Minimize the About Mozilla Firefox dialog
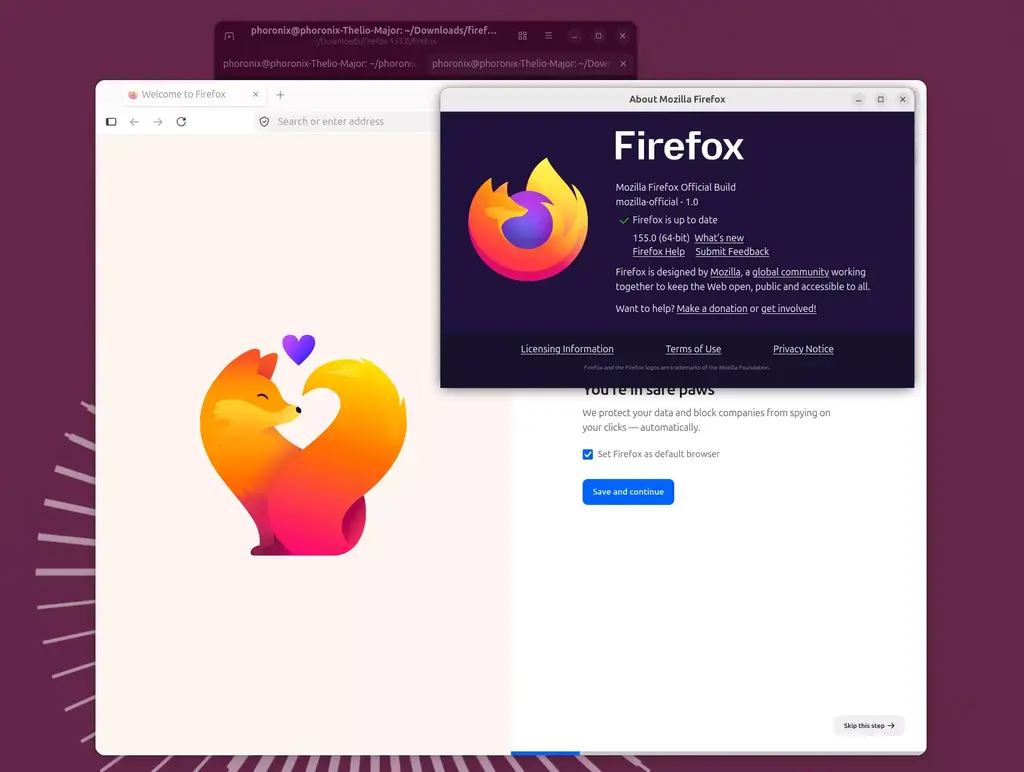 859,99
